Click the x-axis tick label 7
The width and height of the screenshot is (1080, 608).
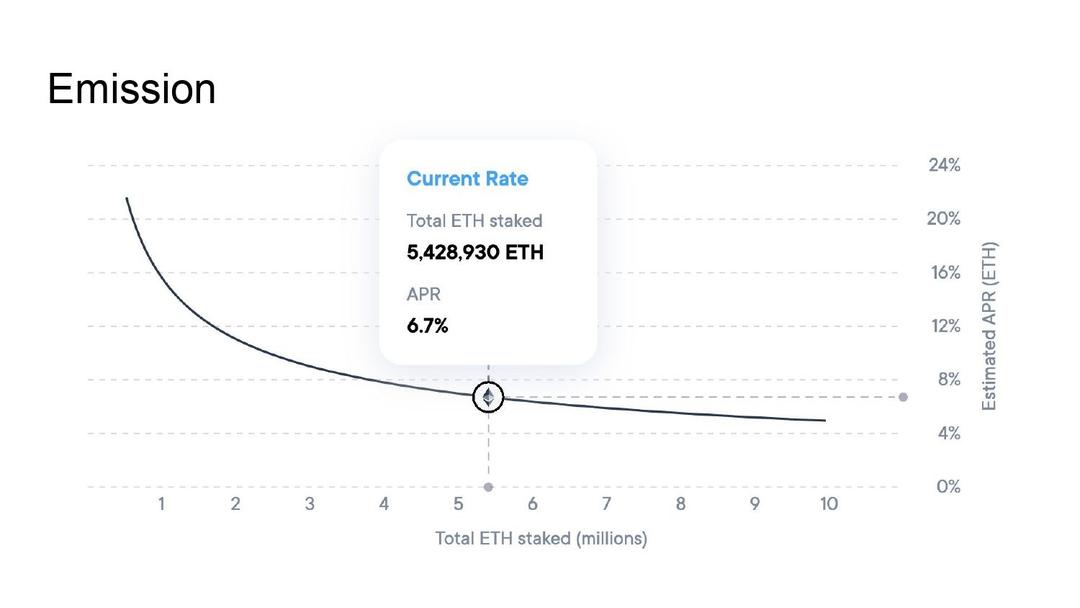(x=606, y=504)
